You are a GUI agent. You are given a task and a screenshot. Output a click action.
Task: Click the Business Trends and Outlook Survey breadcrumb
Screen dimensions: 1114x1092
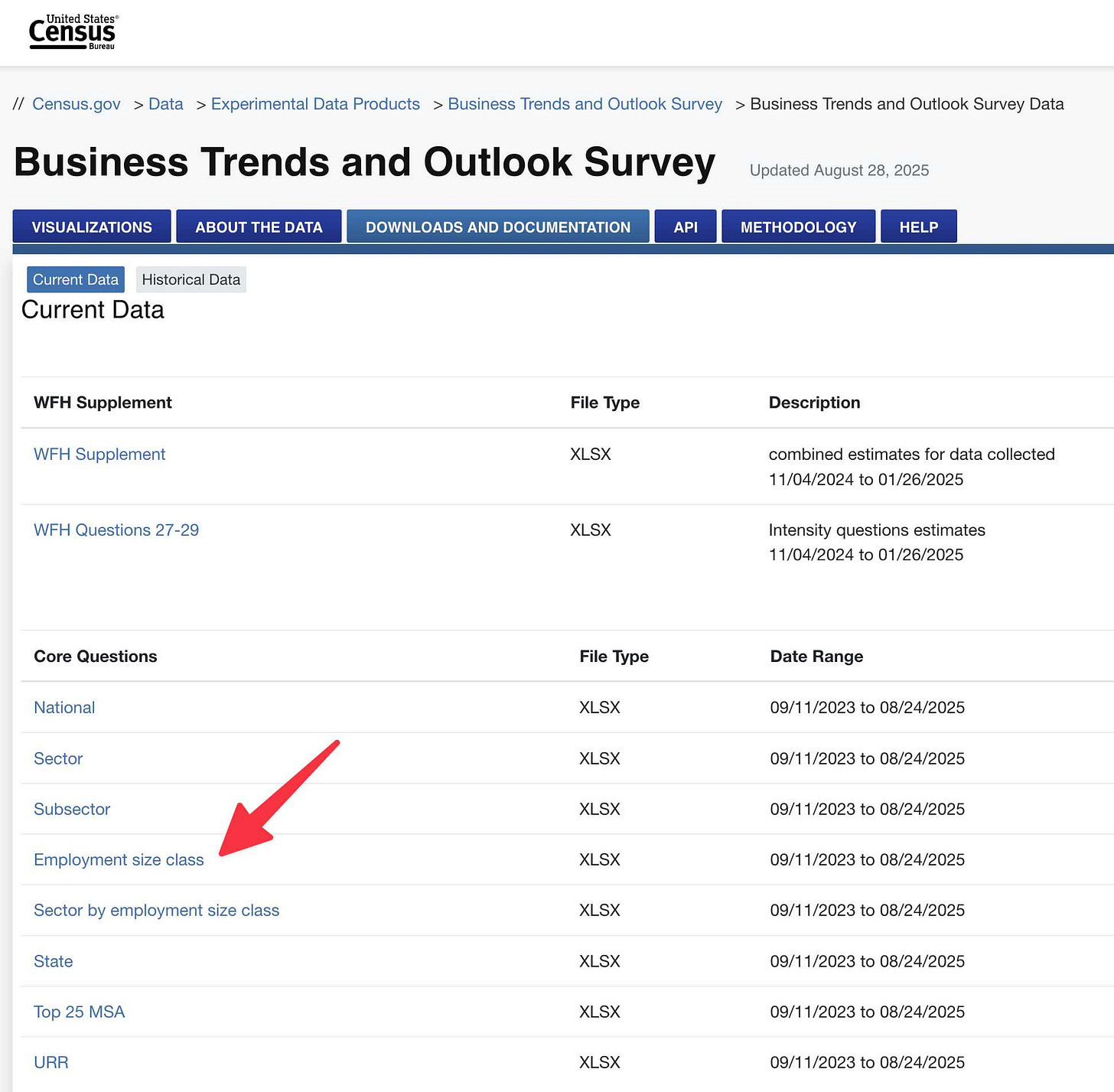tap(585, 104)
